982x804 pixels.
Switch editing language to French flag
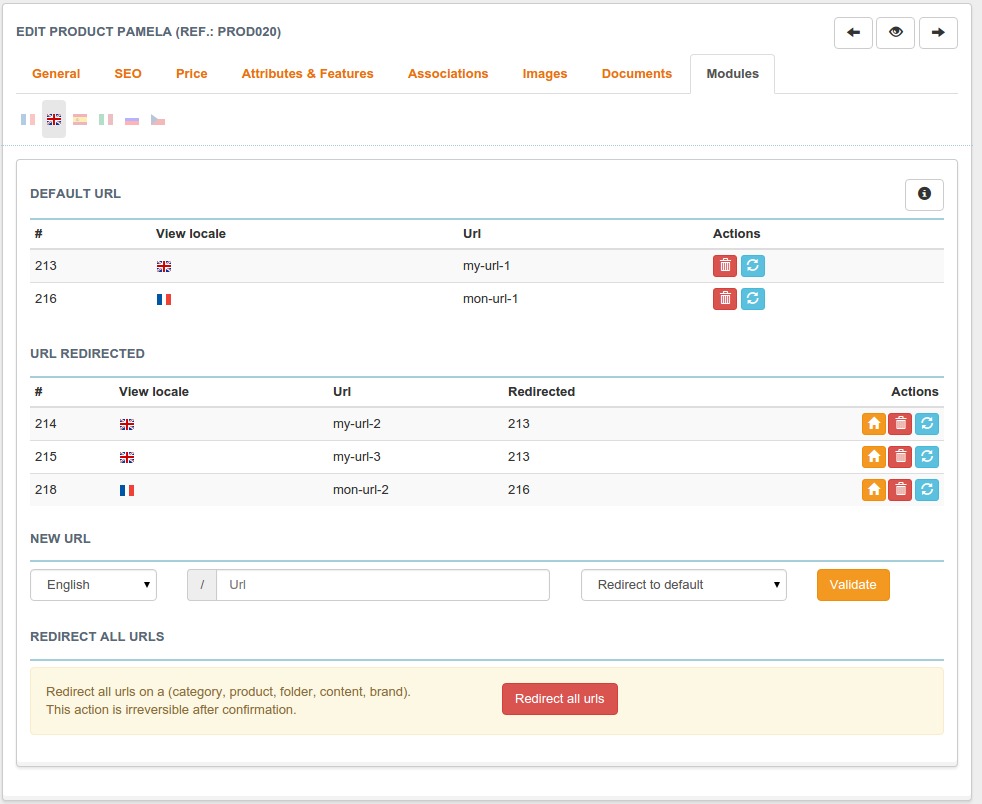coord(28,120)
